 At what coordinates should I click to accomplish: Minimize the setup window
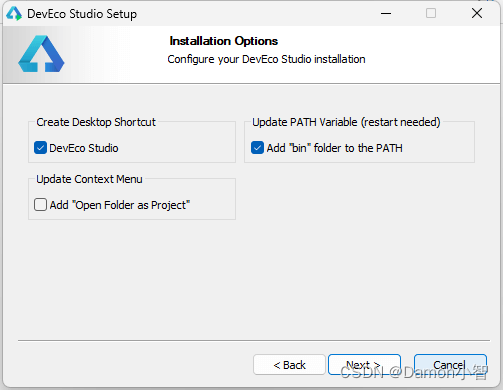[x=386, y=14]
